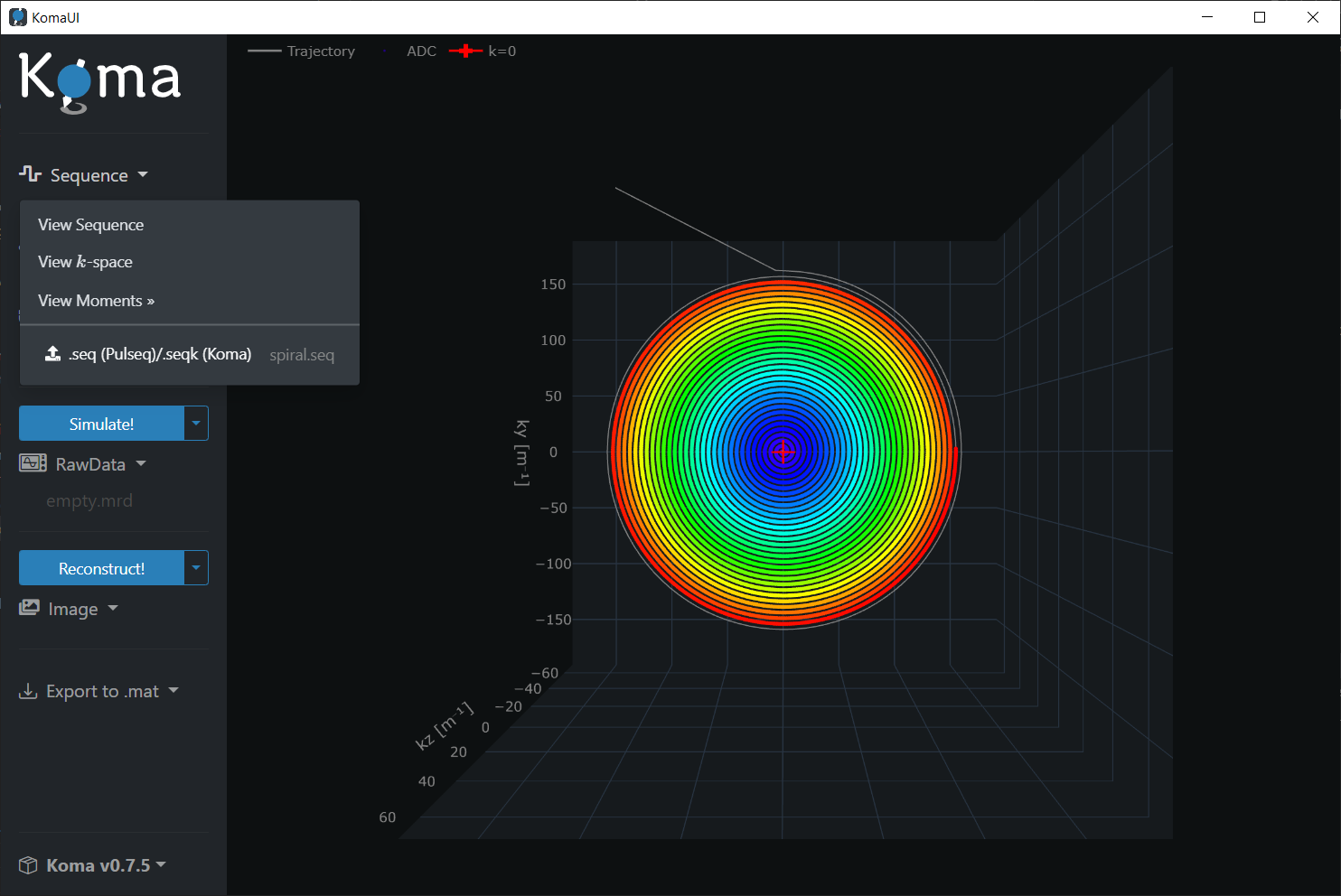Click the Sequence waveform icon
1341x896 pixels.
click(x=31, y=173)
